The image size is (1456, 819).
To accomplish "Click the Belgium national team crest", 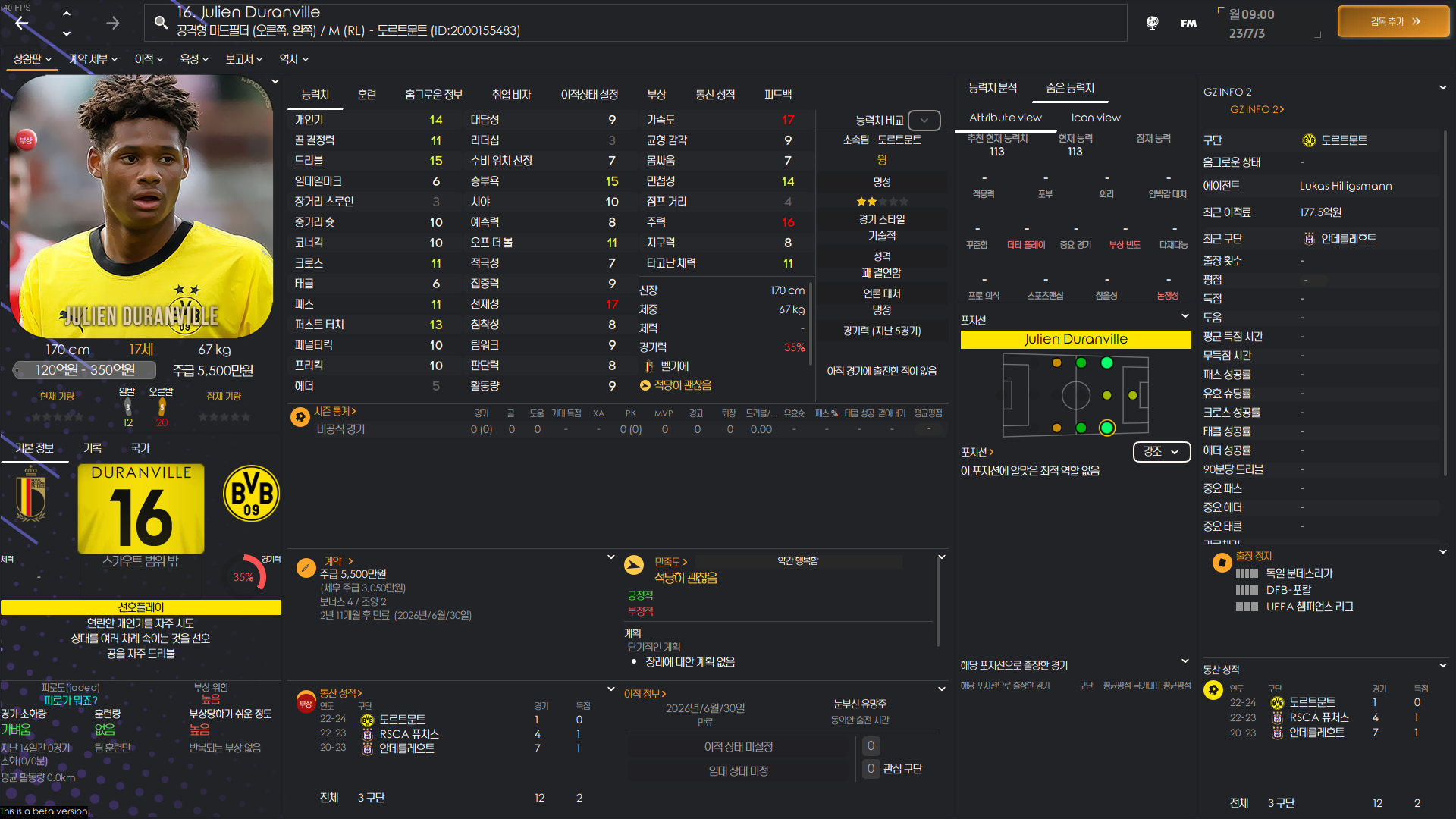I will click(x=31, y=494).
